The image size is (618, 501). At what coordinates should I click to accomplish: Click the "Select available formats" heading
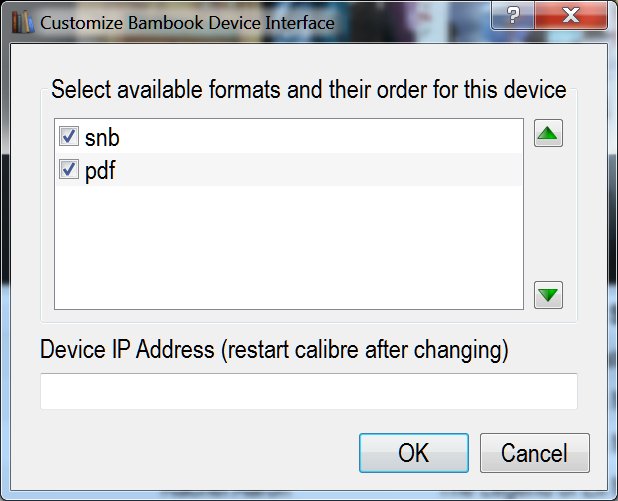pyautogui.click(x=308, y=90)
